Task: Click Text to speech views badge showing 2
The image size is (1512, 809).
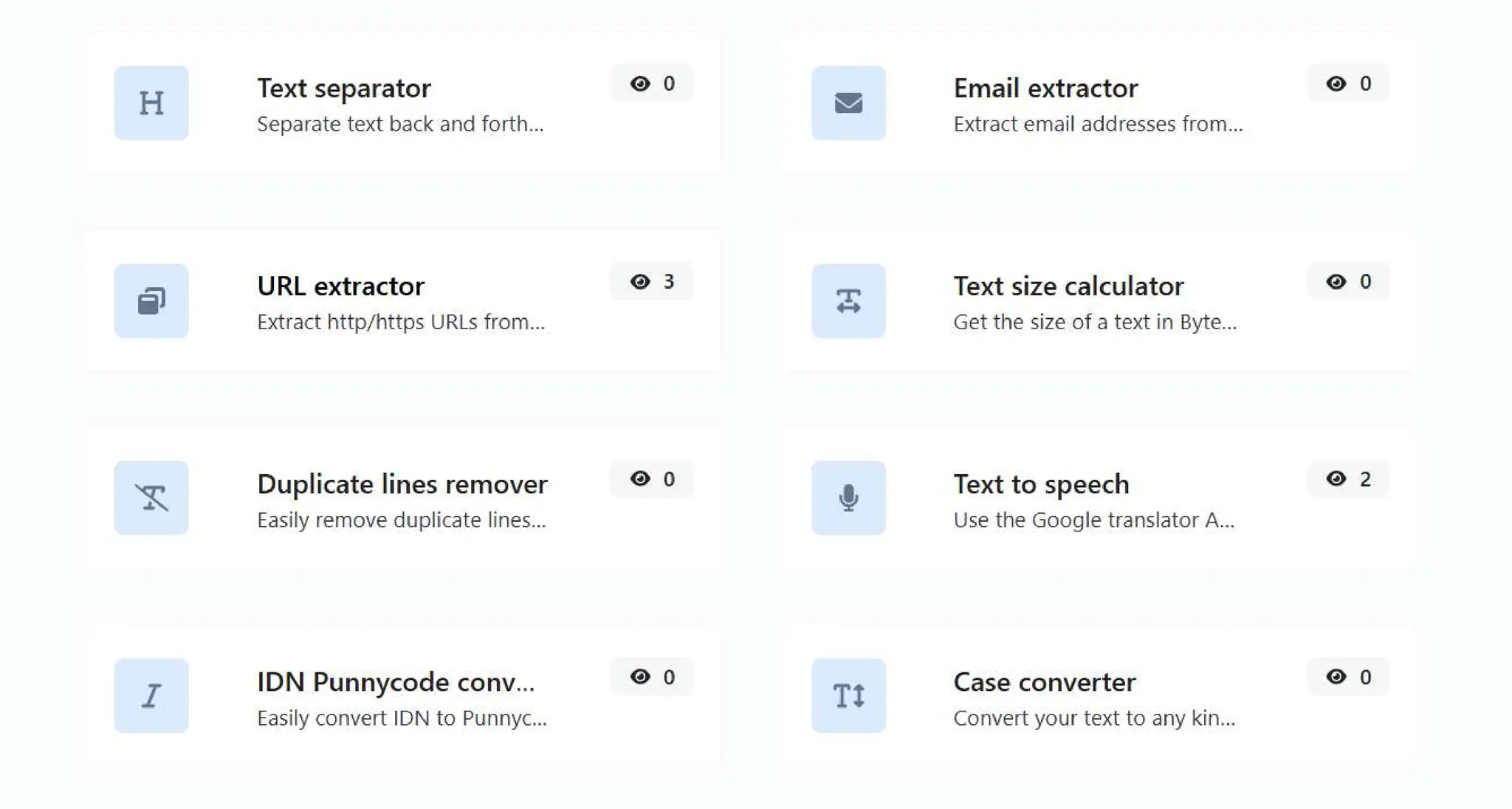Action: 1348,479
